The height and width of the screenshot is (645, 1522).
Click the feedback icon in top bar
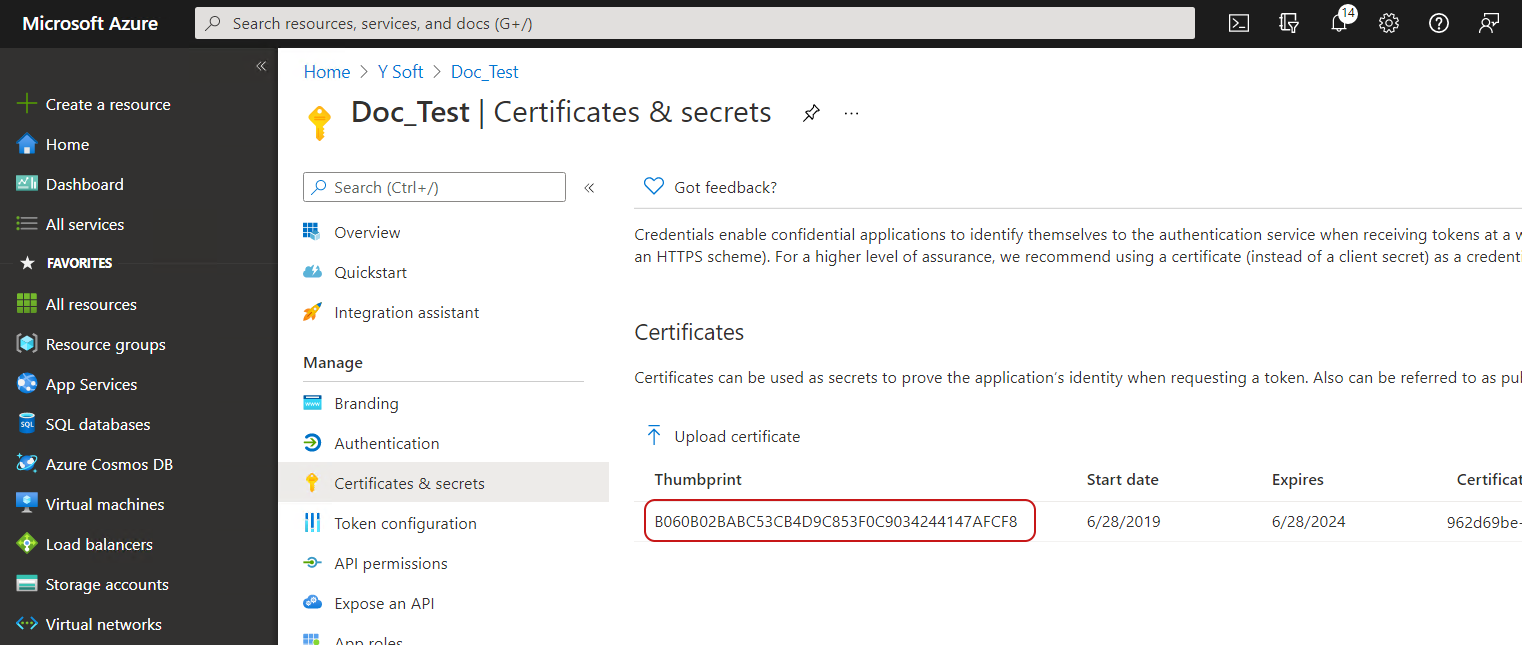pyautogui.click(x=1489, y=23)
